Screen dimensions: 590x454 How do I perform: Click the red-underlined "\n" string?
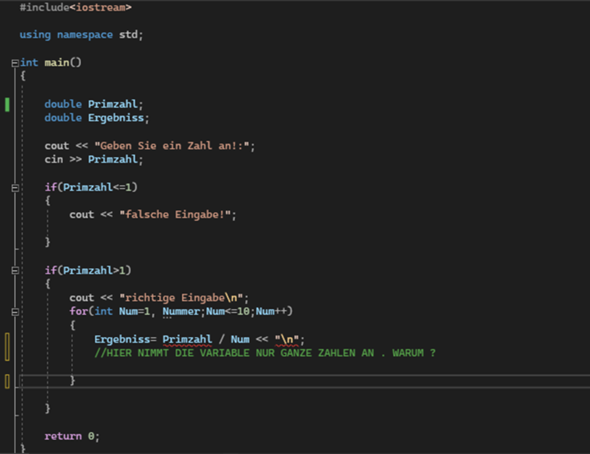(287, 339)
